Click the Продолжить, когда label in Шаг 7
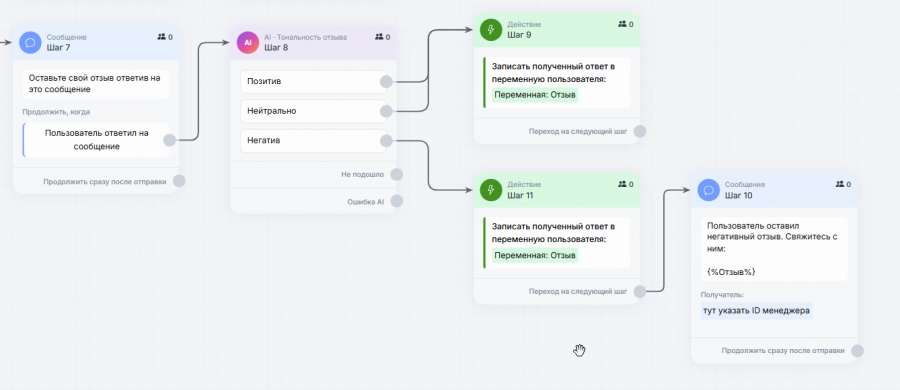Screen dimensions: 900x390 56,112
